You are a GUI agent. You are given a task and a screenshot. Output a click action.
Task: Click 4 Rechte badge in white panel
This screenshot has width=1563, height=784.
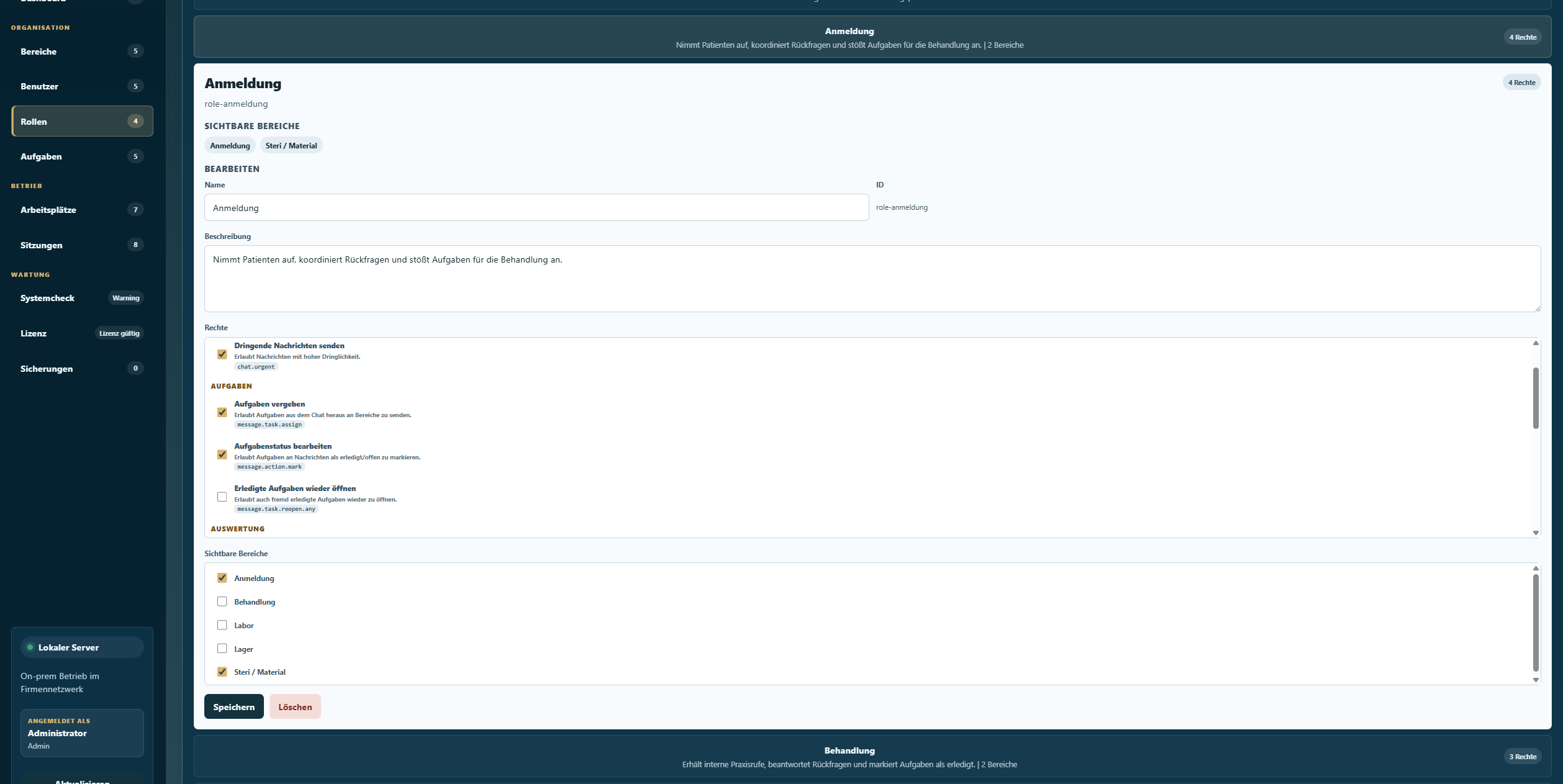coord(1521,83)
